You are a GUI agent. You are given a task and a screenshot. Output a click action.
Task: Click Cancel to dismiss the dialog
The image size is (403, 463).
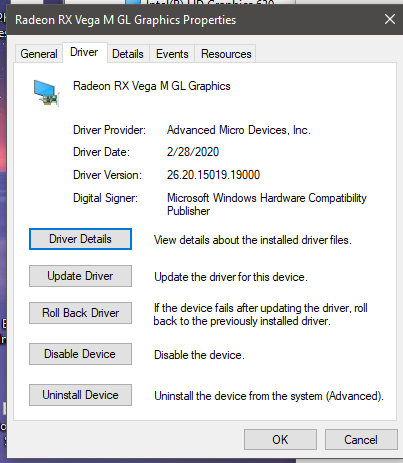(361, 440)
